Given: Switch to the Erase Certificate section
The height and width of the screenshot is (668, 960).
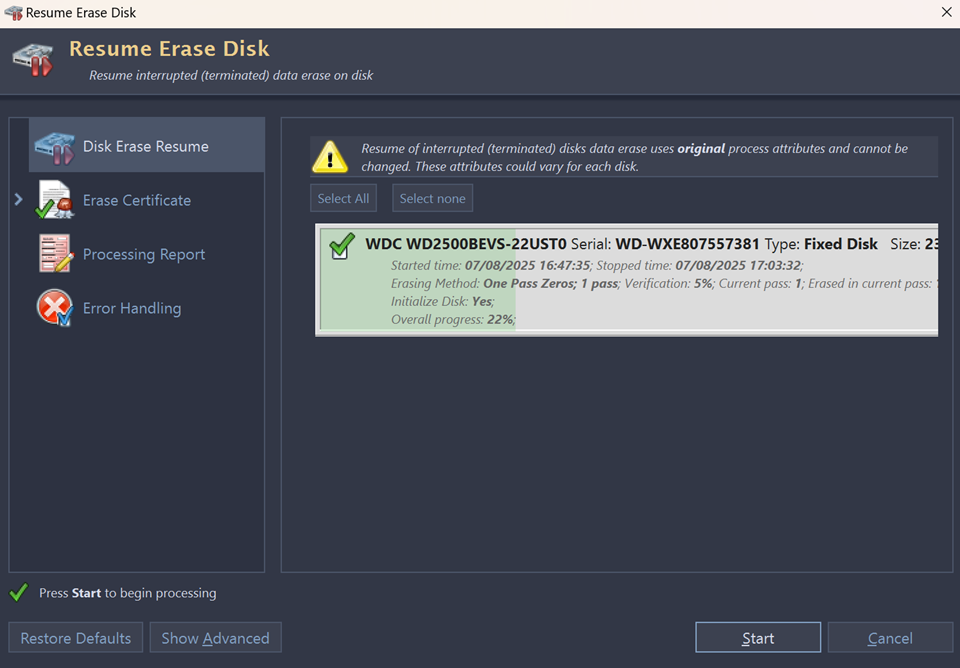Looking at the screenshot, I should [x=137, y=200].
